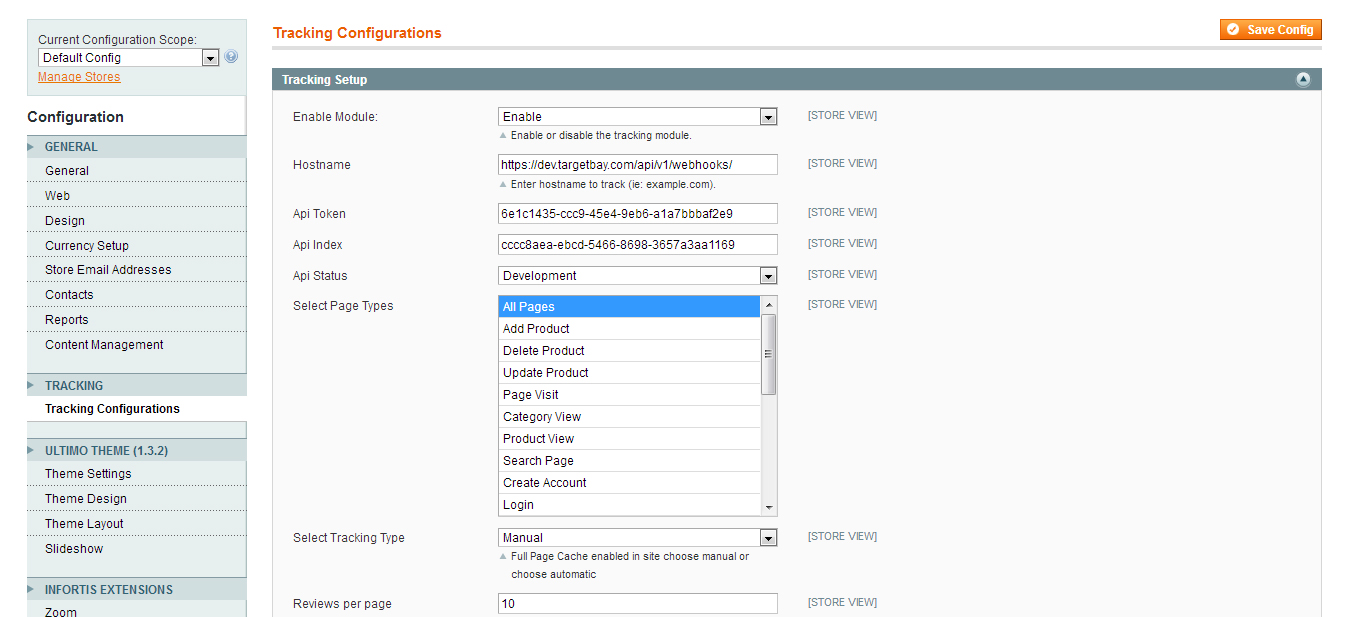
Task: Go to Theme Settings under Ultimo Theme
Action: [87, 473]
